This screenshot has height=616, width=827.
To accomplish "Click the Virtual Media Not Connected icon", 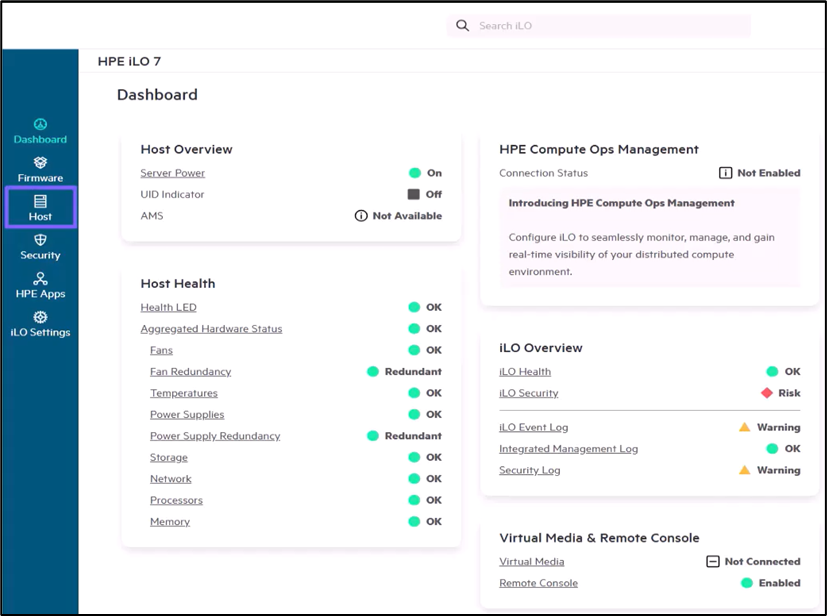I will [713, 561].
